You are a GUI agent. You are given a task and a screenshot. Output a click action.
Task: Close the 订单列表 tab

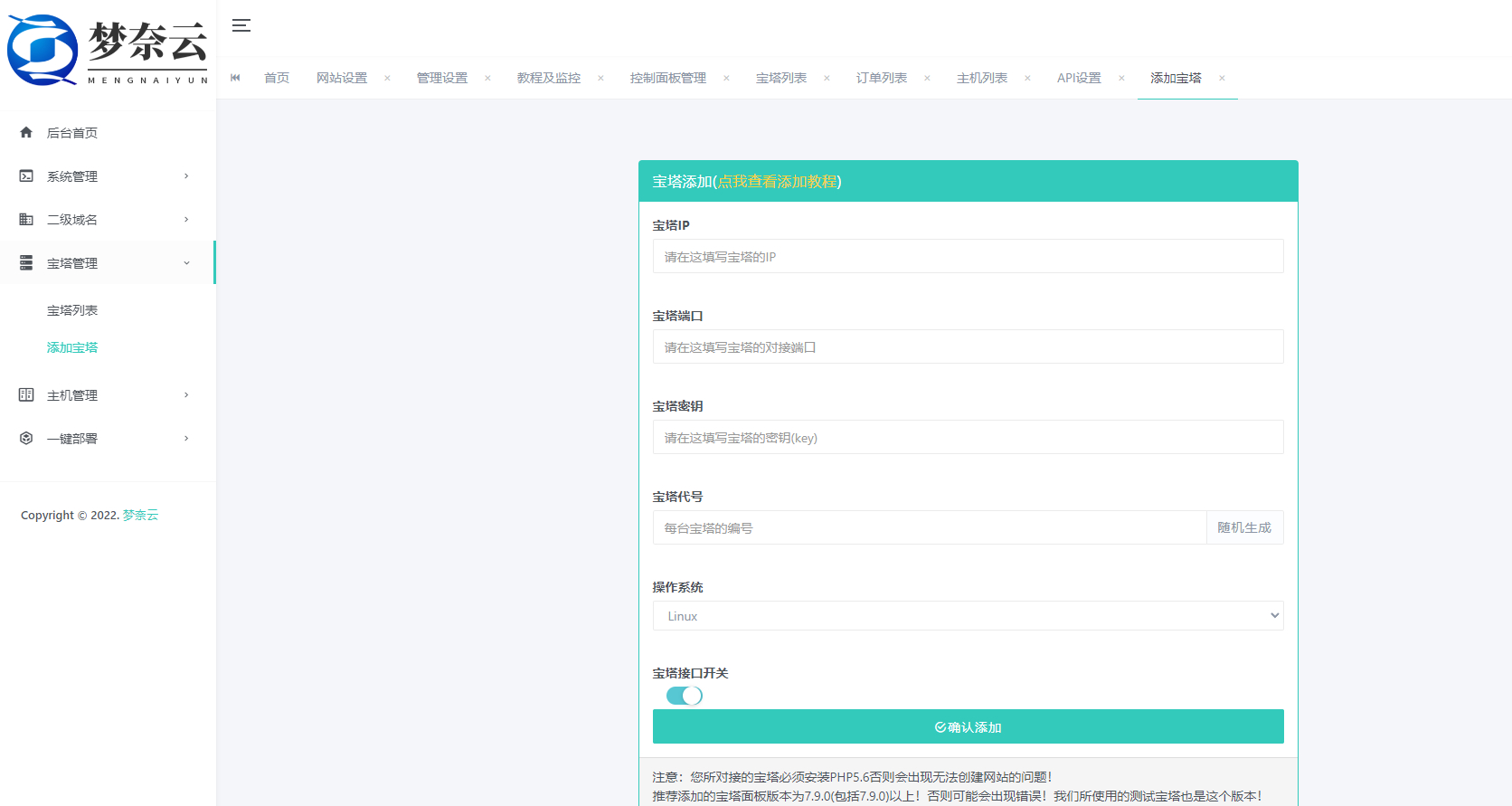click(927, 78)
